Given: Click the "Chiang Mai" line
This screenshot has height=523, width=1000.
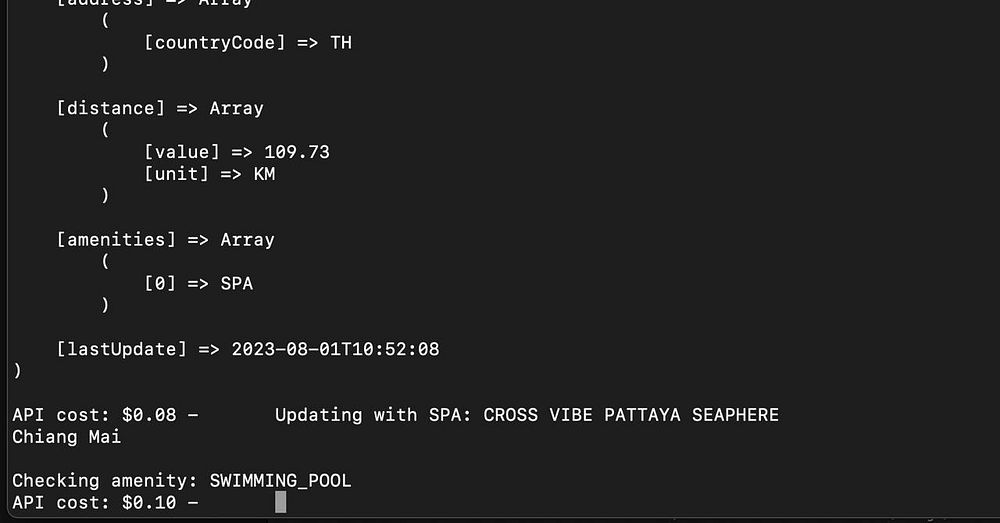Looking at the screenshot, I should (x=67, y=437).
